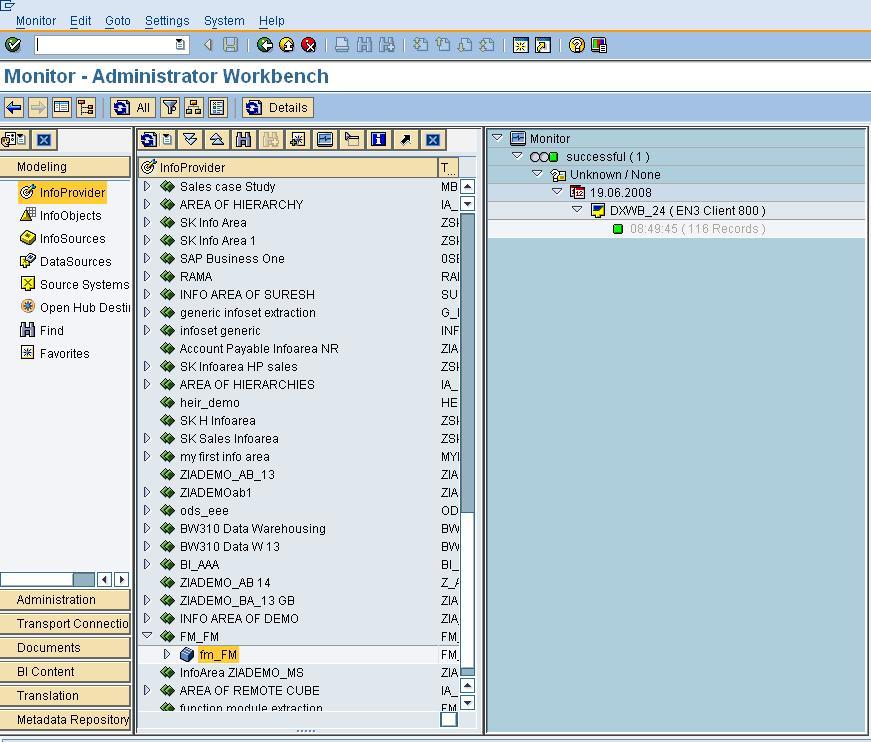Expand the BW310 Data Warehousing node
The height and width of the screenshot is (742, 871).
point(147,528)
